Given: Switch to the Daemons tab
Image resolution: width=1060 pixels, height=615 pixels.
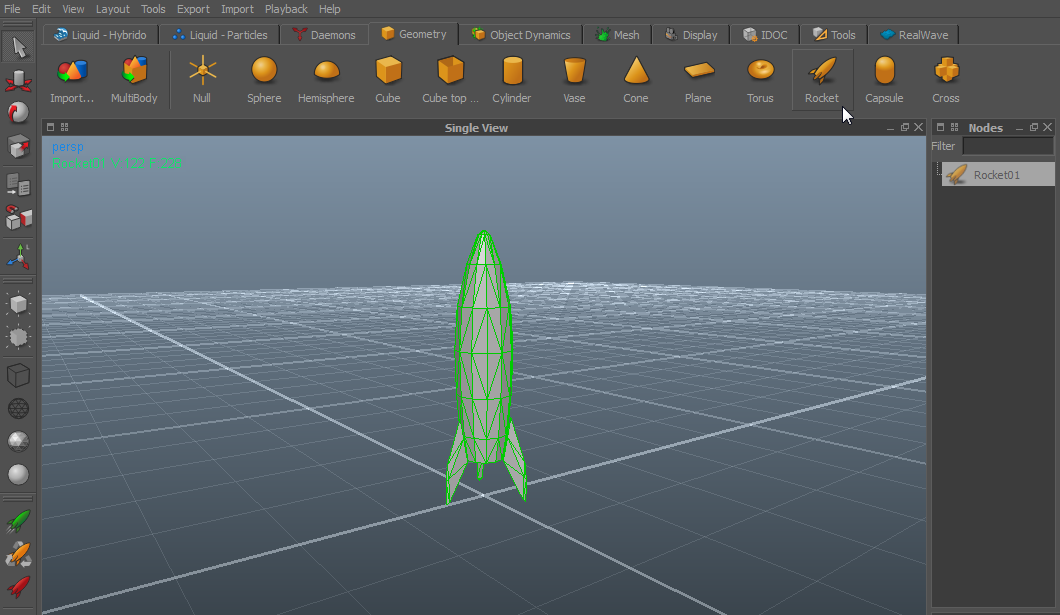Looking at the screenshot, I should [325, 35].
